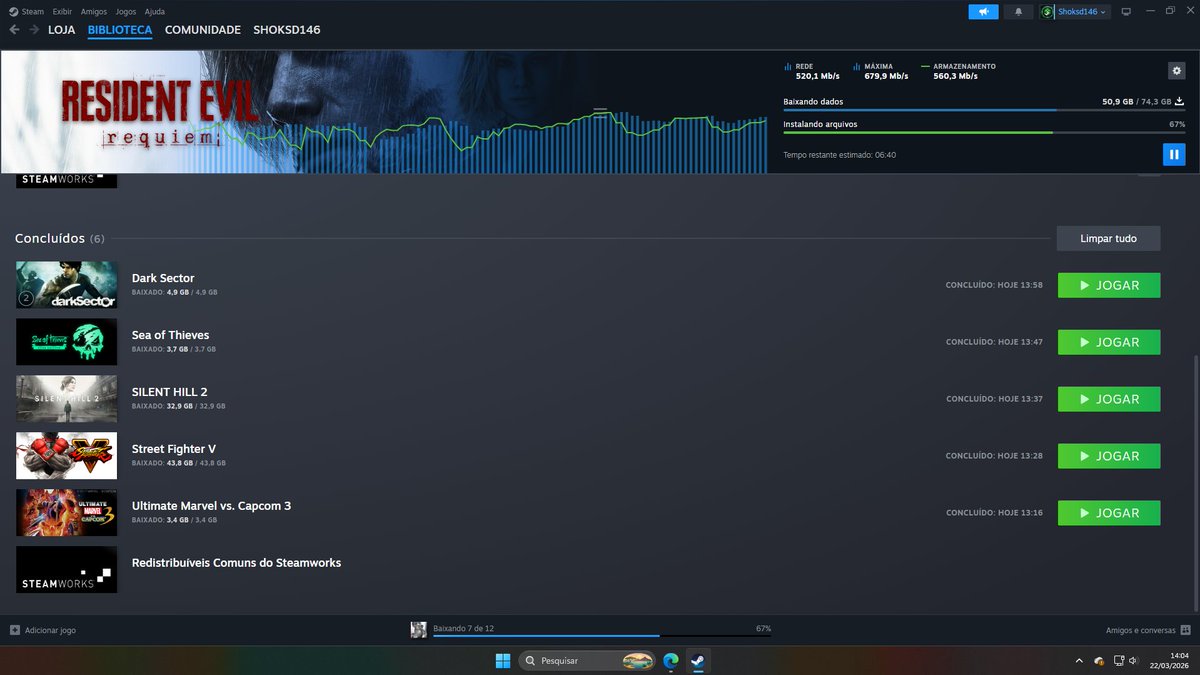Click the download size icon beside 74,3 GB
The height and width of the screenshot is (675, 1200).
pos(1180,101)
